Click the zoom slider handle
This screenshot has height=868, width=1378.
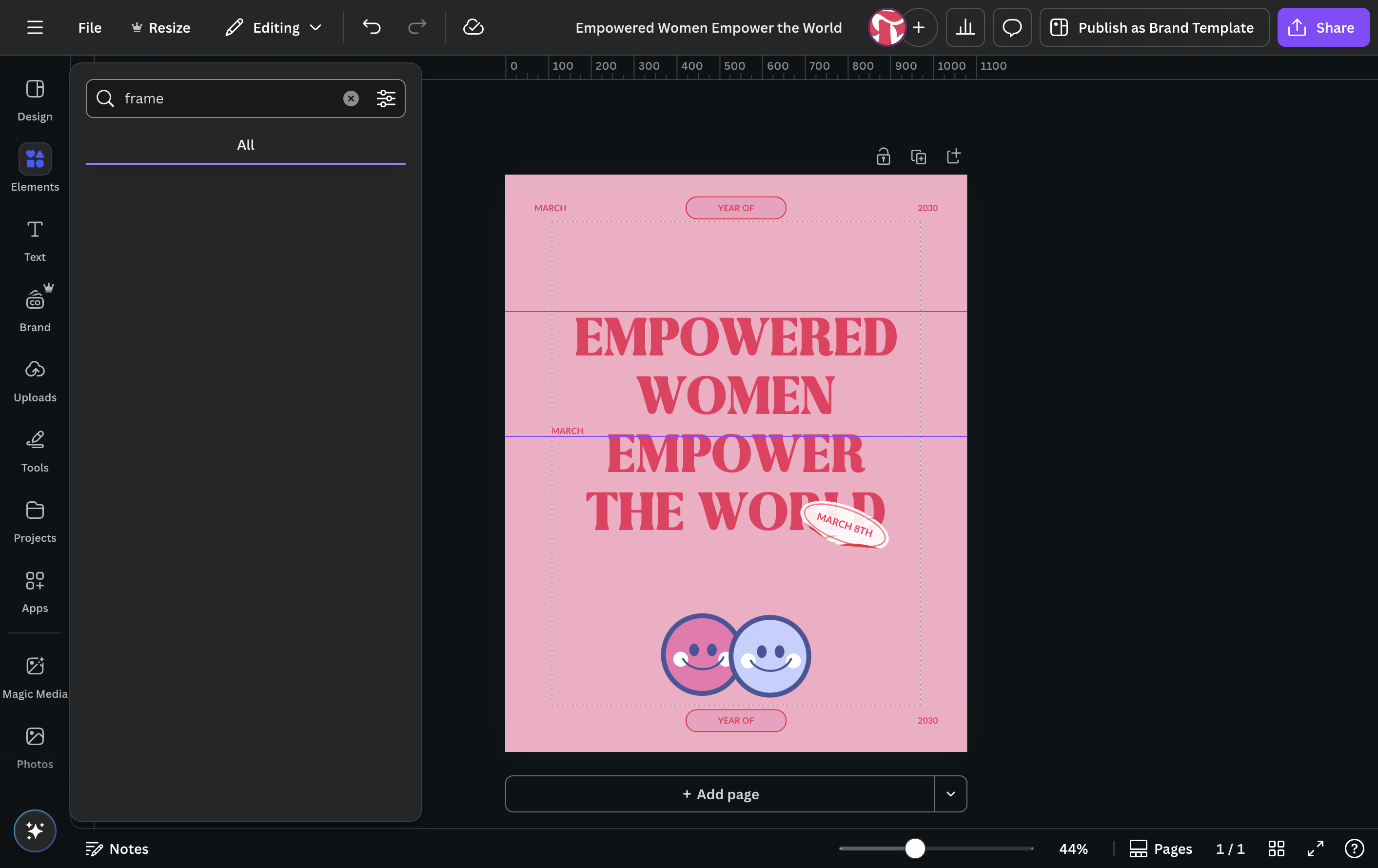tap(915, 848)
